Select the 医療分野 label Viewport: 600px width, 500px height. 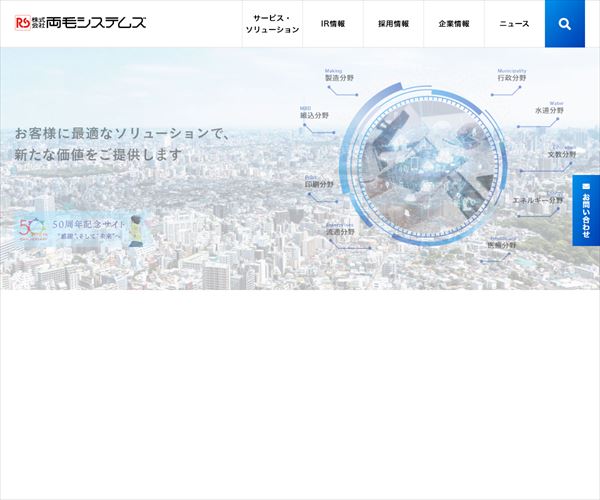(502, 245)
